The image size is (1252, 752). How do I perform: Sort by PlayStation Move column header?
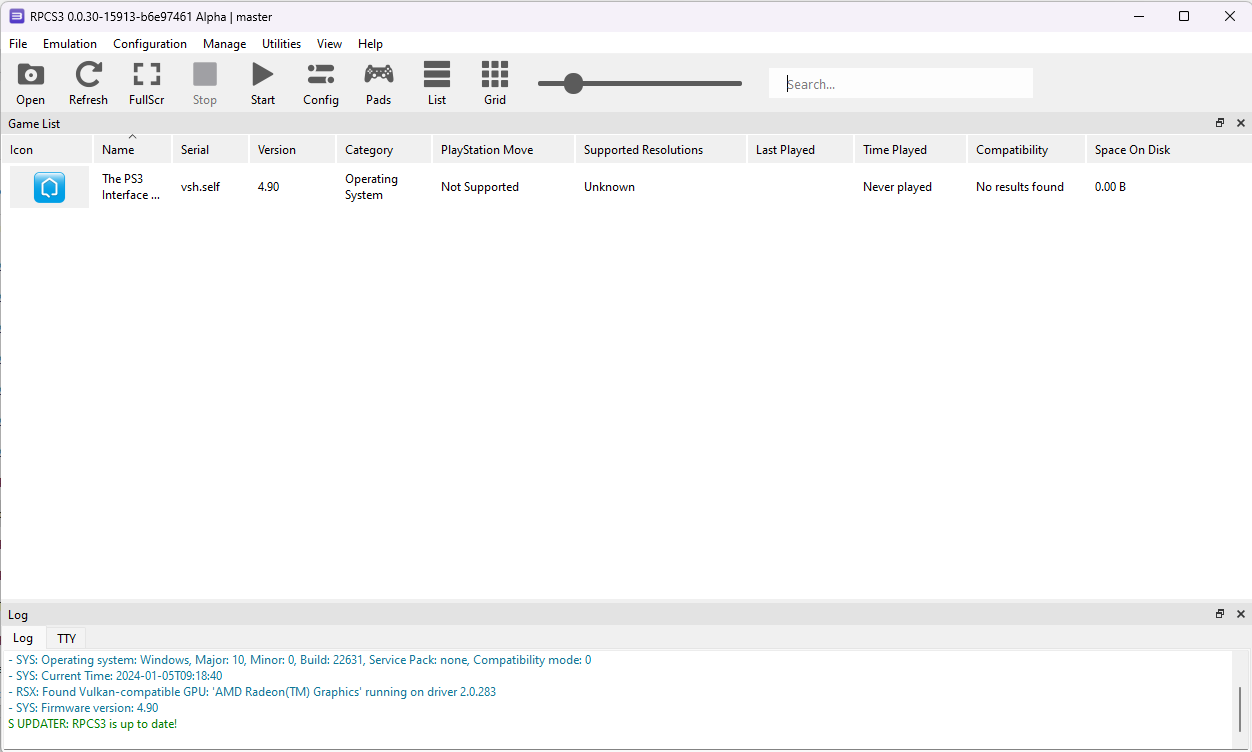[503, 150]
